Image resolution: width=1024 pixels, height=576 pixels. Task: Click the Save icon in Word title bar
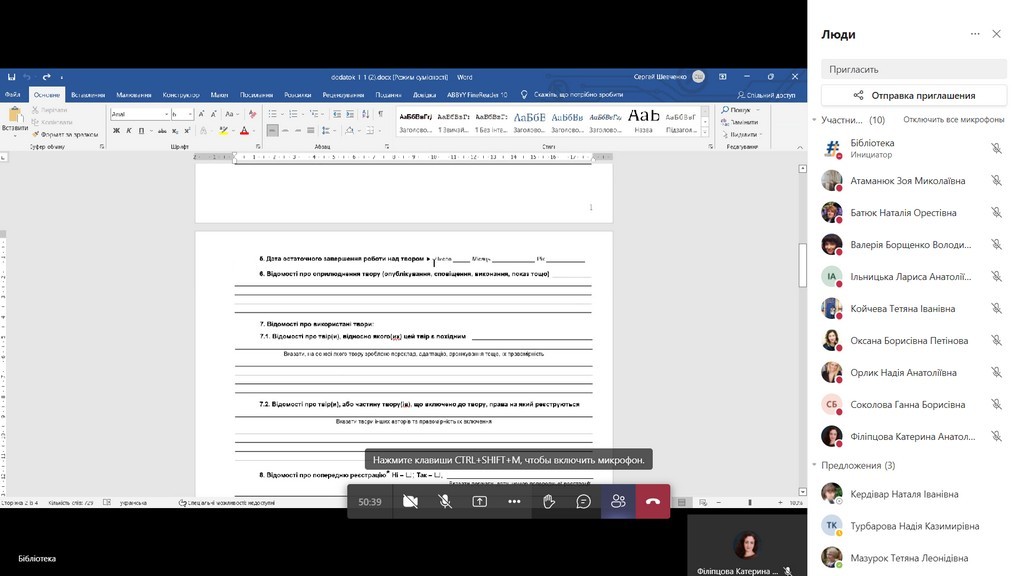click(11, 77)
